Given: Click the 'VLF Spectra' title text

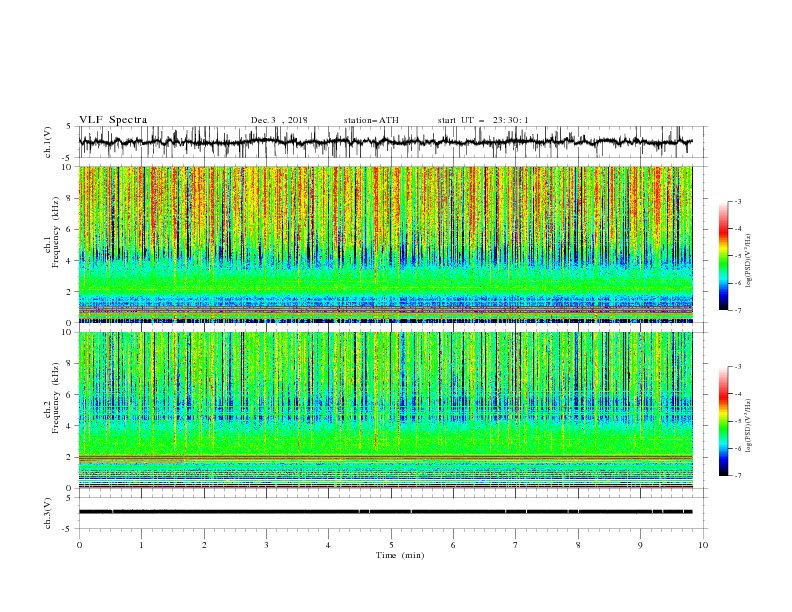Looking at the screenshot, I should pyautogui.click(x=113, y=120).
